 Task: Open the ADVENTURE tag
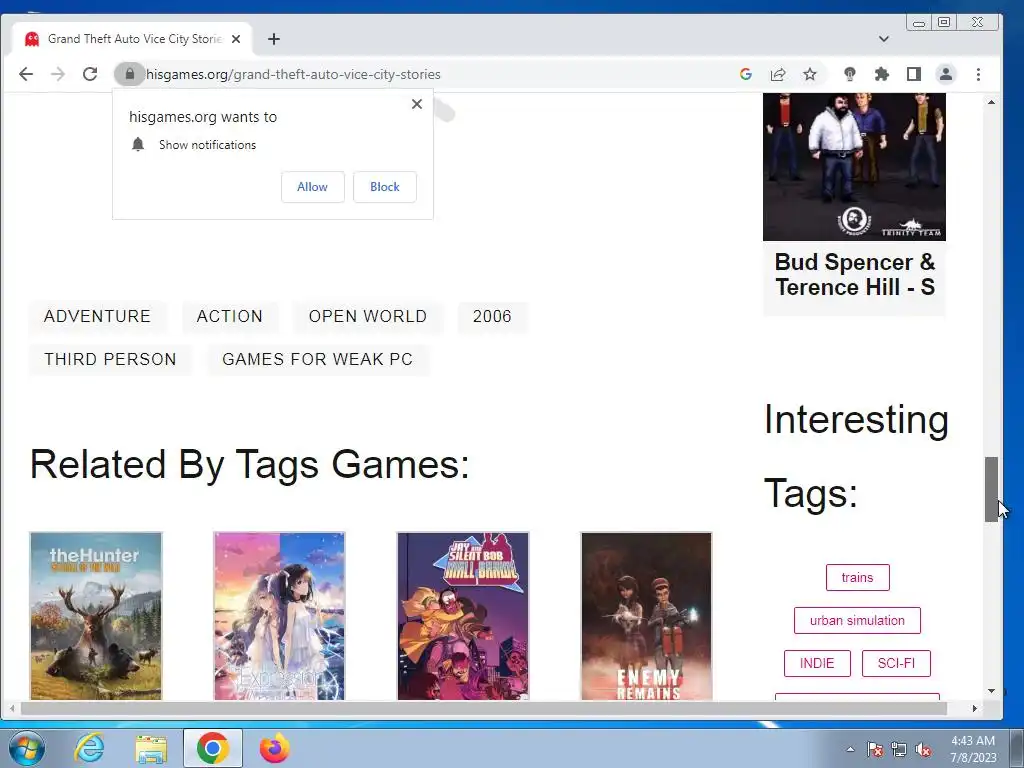(x=97, y=316)
